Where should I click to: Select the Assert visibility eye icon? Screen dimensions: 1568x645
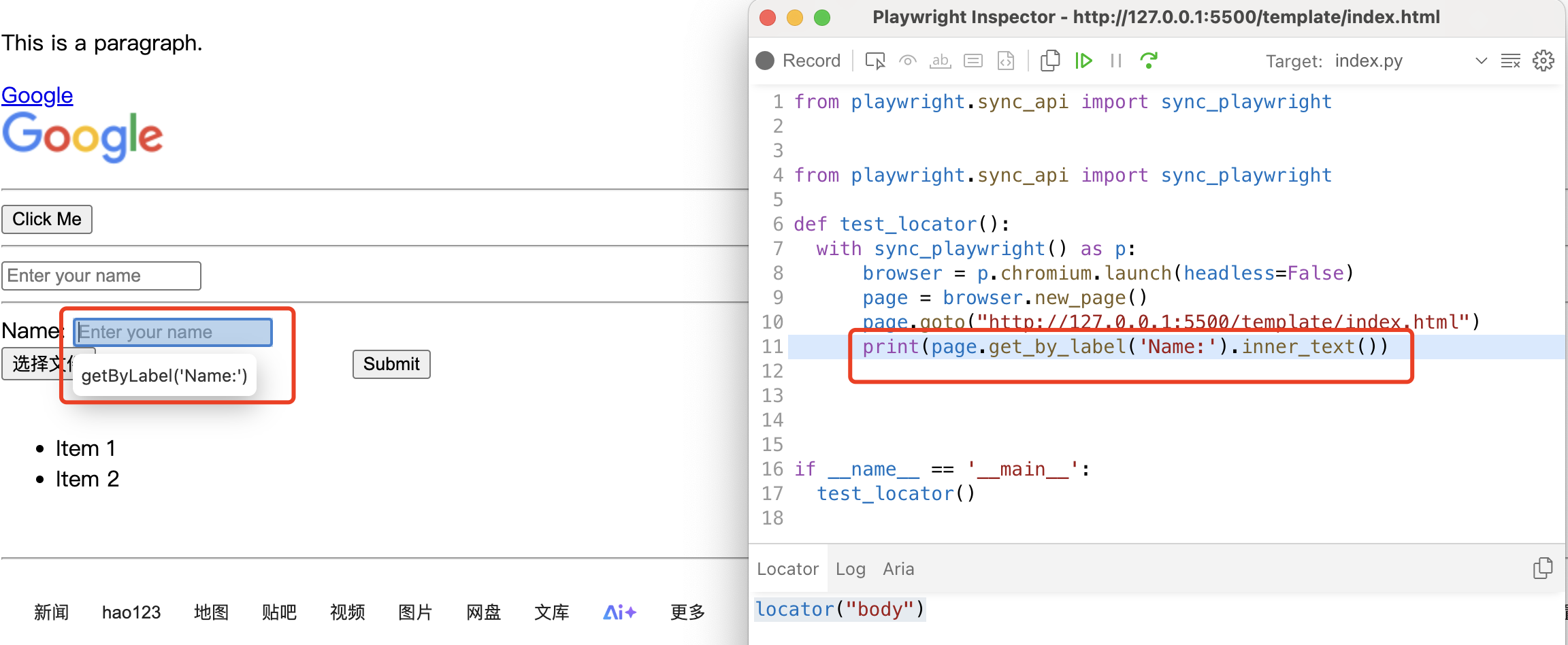(x=908, y=61)
